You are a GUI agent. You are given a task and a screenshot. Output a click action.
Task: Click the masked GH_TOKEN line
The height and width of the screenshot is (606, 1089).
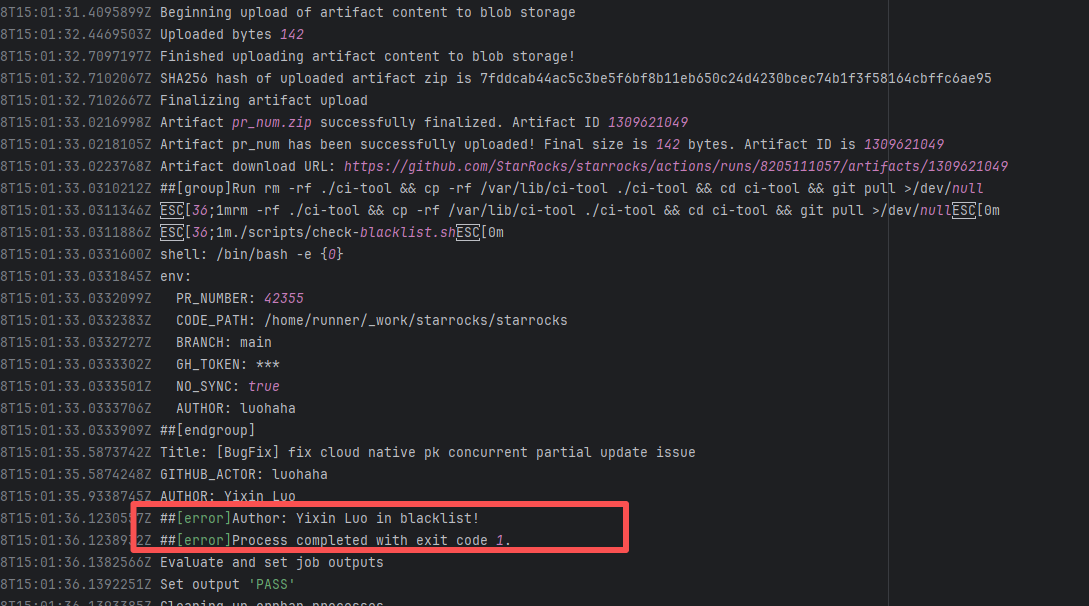[227, 364]
